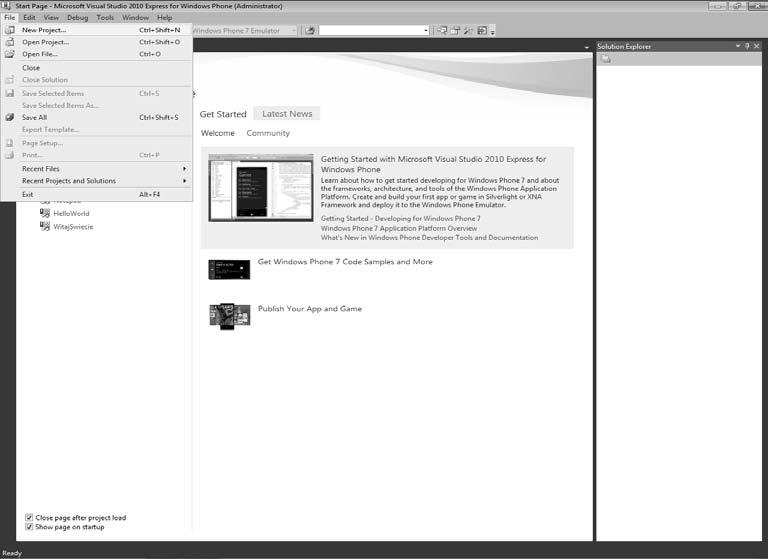This screenshot has width=768, height=559.
Task: Switch to the Latest News tab
Action: (287, 114)
